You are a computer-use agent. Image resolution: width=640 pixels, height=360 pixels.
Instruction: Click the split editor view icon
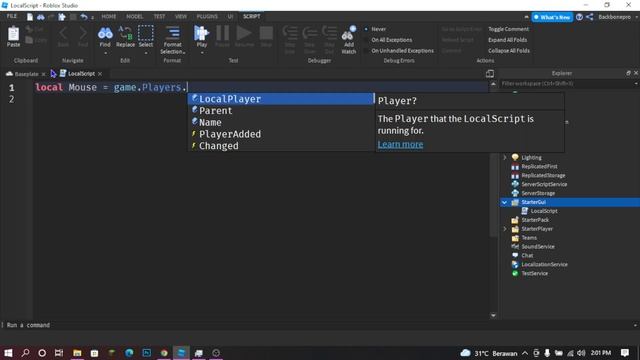coord(490,73)
